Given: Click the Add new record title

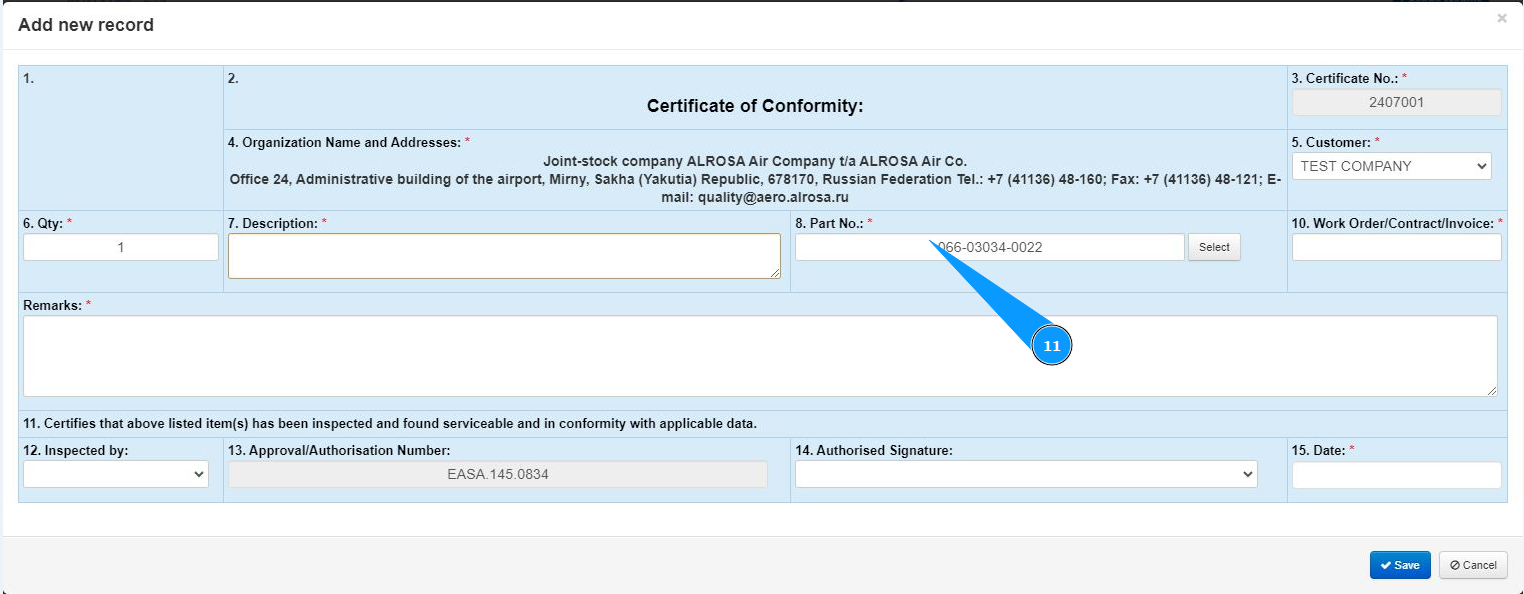Looking at the screenshot, I should coord(86,25).
